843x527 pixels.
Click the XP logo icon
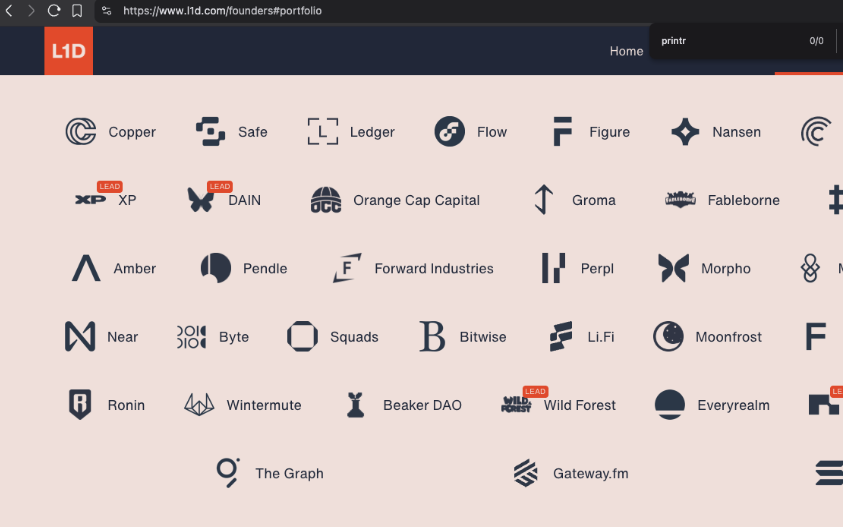90,200
